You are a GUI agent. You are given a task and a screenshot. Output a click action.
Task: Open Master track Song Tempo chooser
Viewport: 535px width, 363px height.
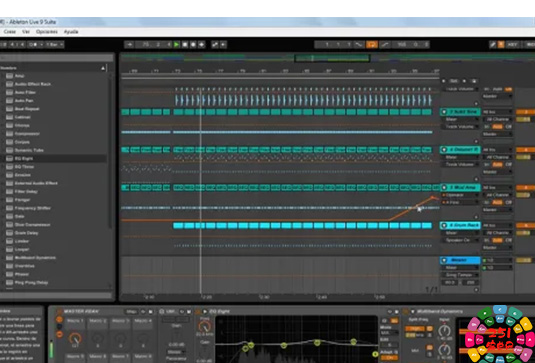click(461, 275)
